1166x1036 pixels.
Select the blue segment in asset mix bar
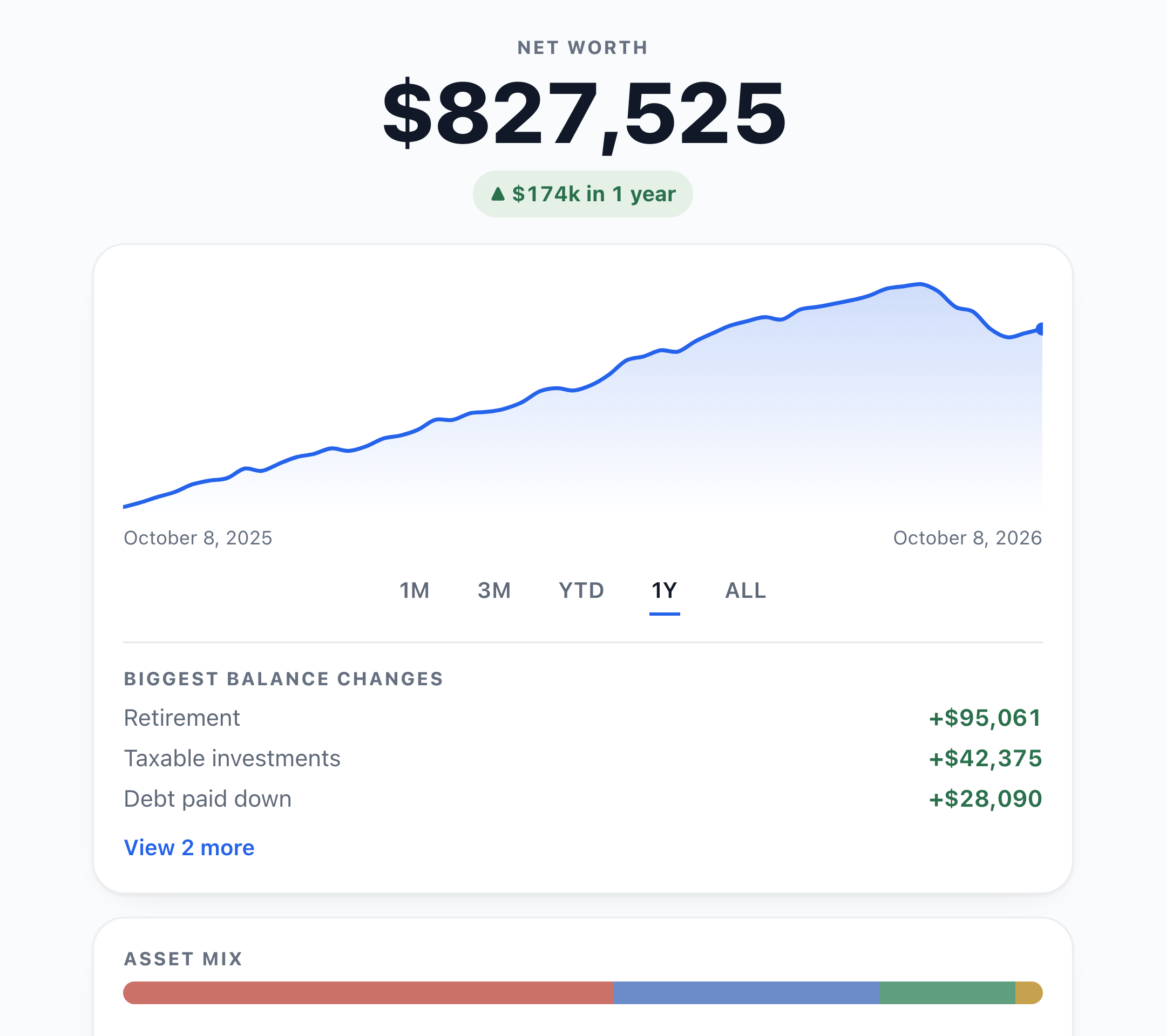pos(746,993)
